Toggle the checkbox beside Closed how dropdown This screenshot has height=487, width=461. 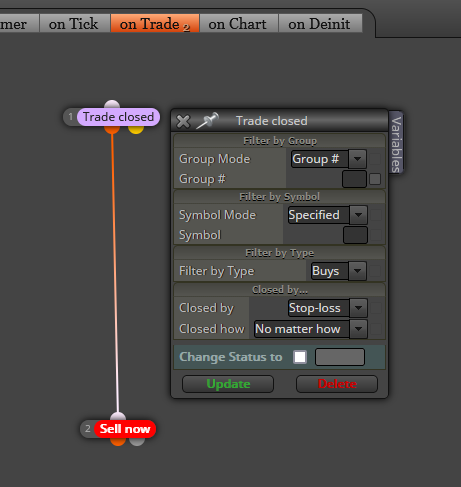point(376,329)
